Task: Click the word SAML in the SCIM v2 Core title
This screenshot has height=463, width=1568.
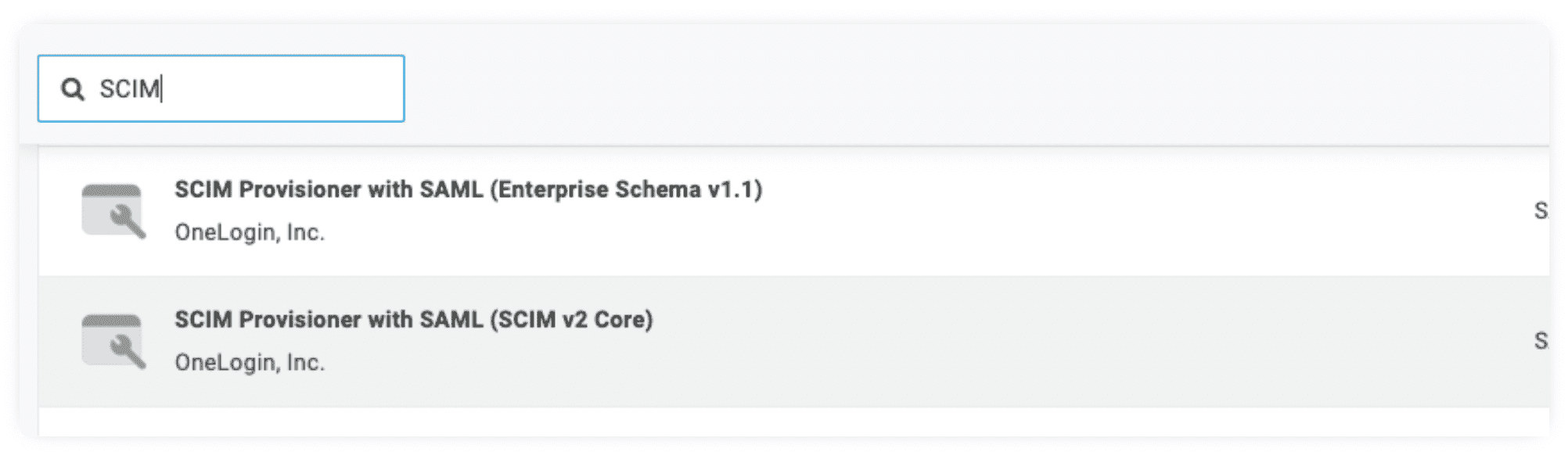Action: click(451, 320)
